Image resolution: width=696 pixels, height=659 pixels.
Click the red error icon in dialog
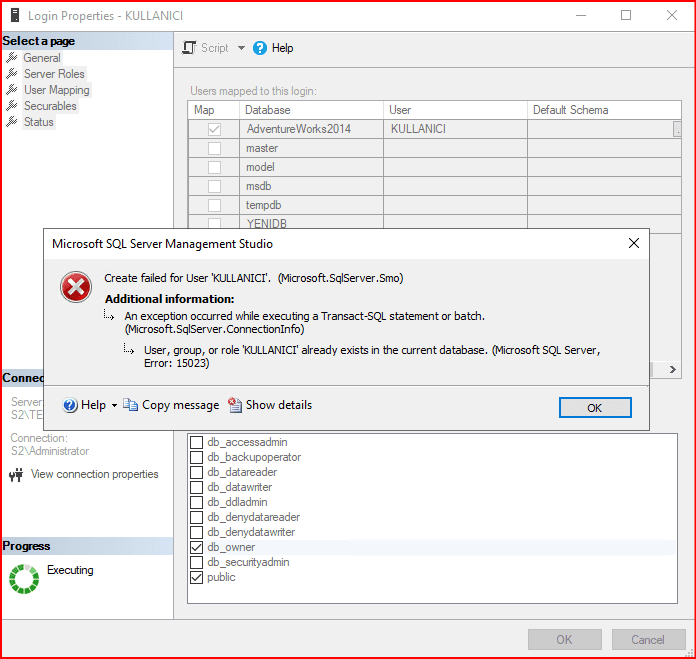tap(76, 288)
